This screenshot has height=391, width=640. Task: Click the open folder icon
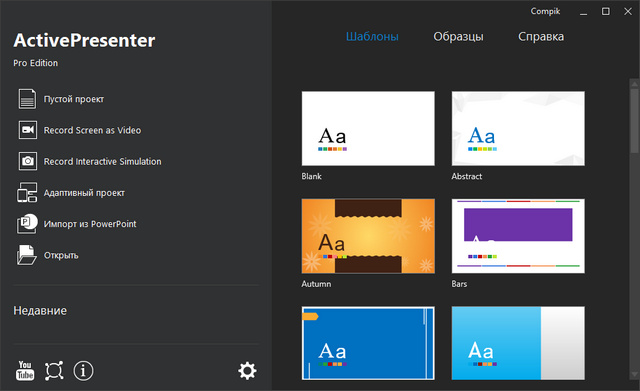27,255
